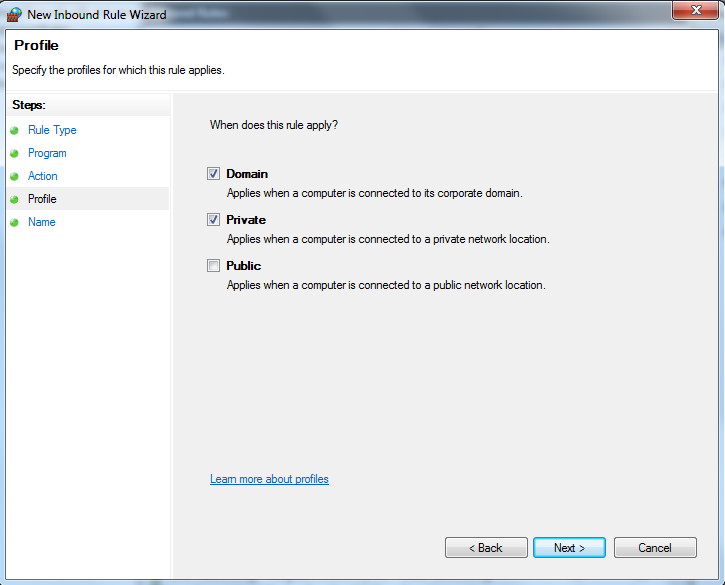Uncheck the Private profile checkbox
The width and height of the screenshot is (725, 585).
pyautogui.click(x=213, y=220)
